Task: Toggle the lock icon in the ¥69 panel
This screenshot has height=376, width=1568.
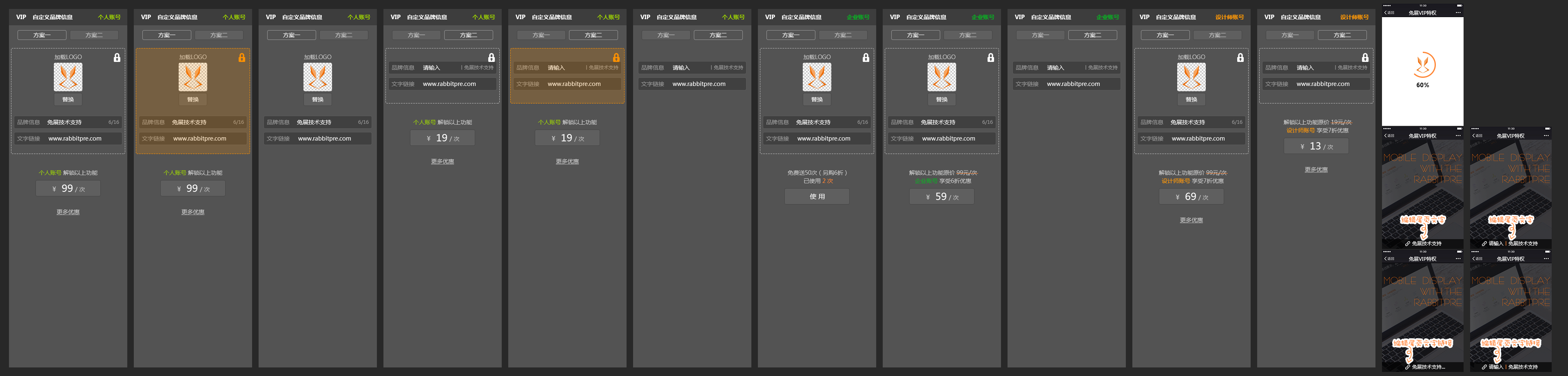Action: [x=1239, y=58]
